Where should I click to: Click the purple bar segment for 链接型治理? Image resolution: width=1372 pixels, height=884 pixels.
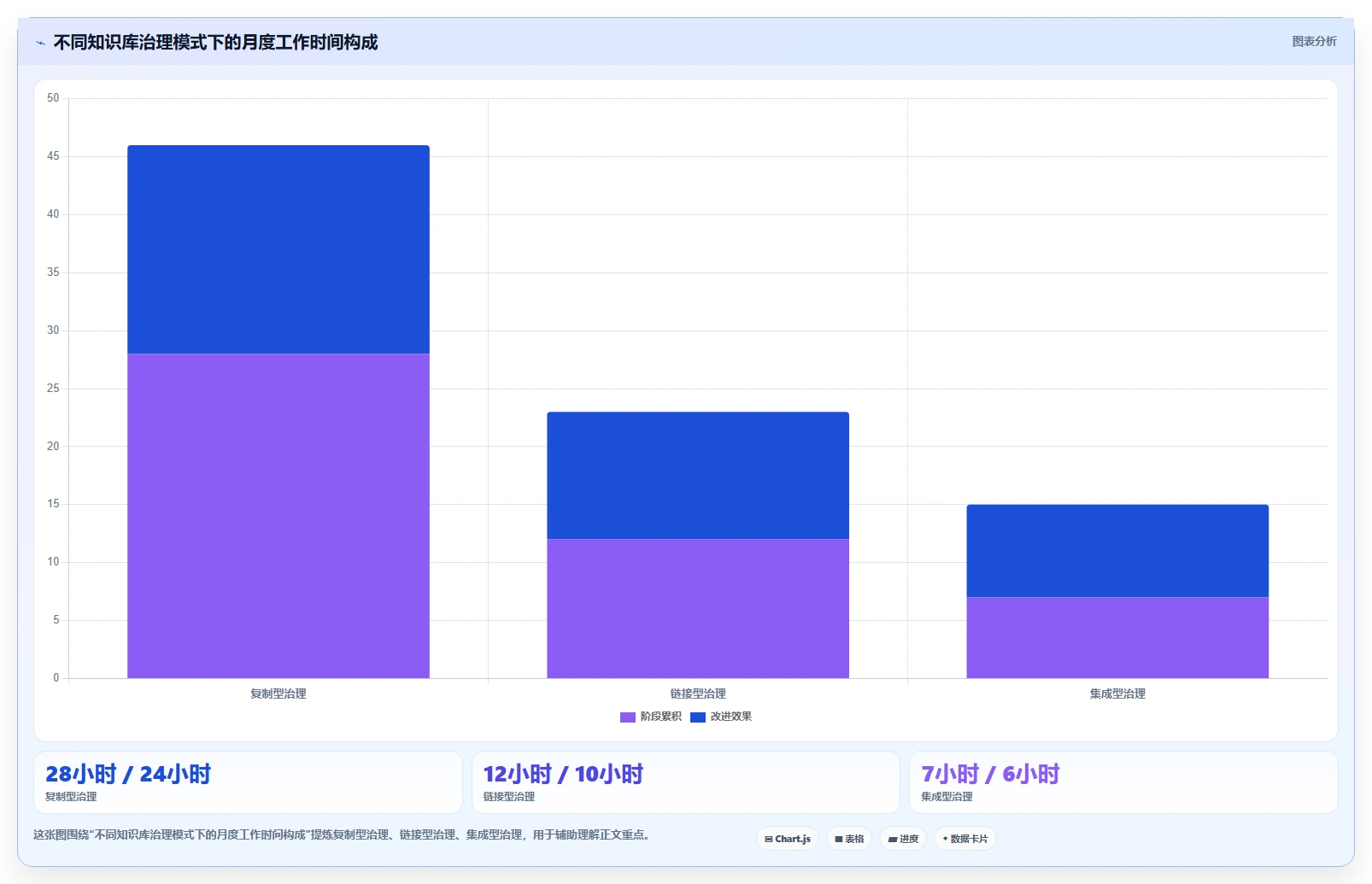[x=698, y=608]
